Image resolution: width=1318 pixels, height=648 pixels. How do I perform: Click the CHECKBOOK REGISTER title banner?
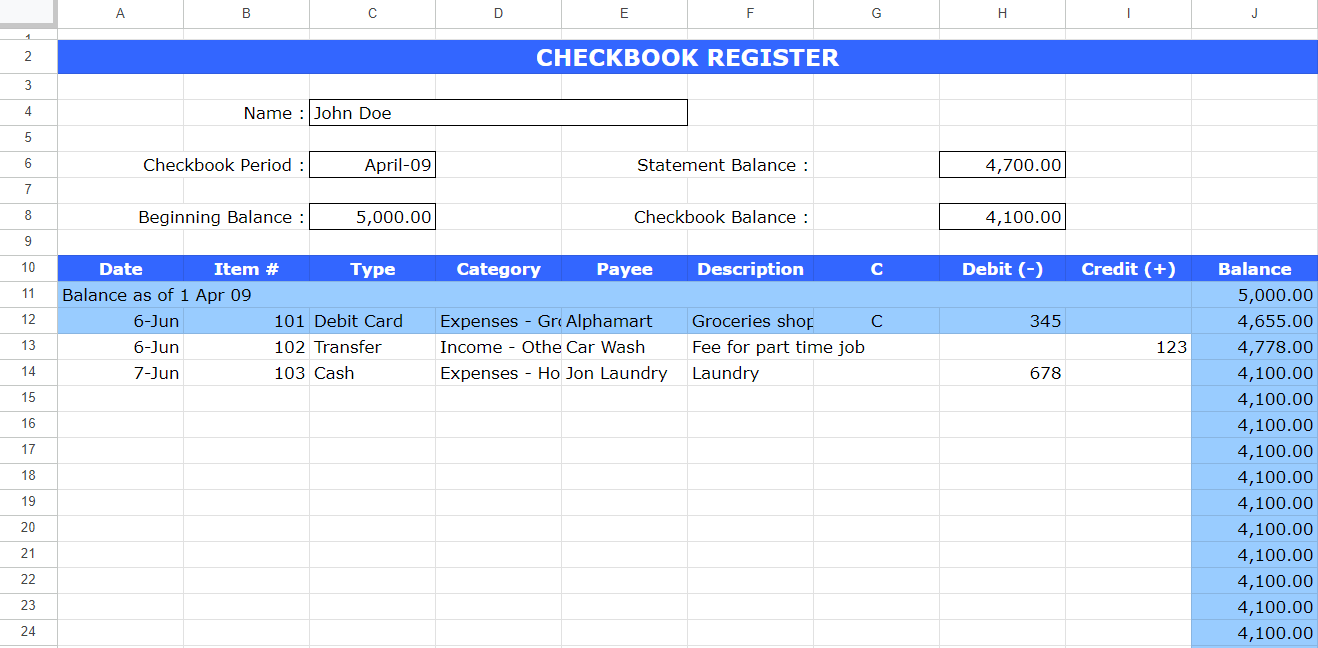tap(688, 57)
